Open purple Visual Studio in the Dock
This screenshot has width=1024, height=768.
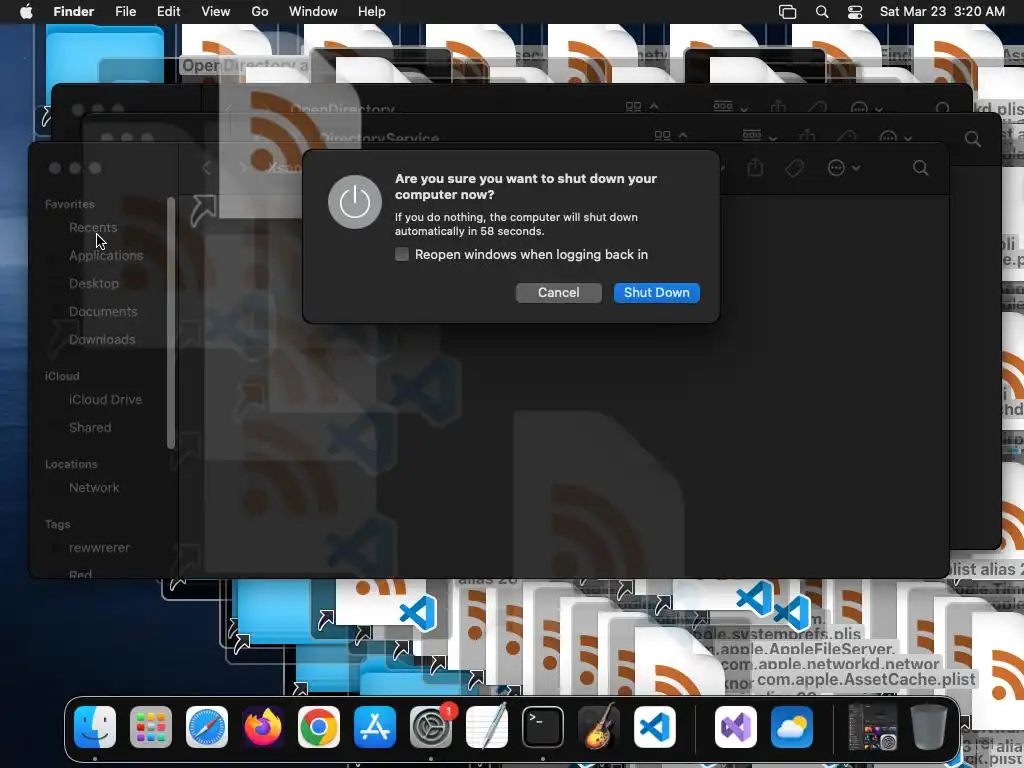click(x=736, y=727)
